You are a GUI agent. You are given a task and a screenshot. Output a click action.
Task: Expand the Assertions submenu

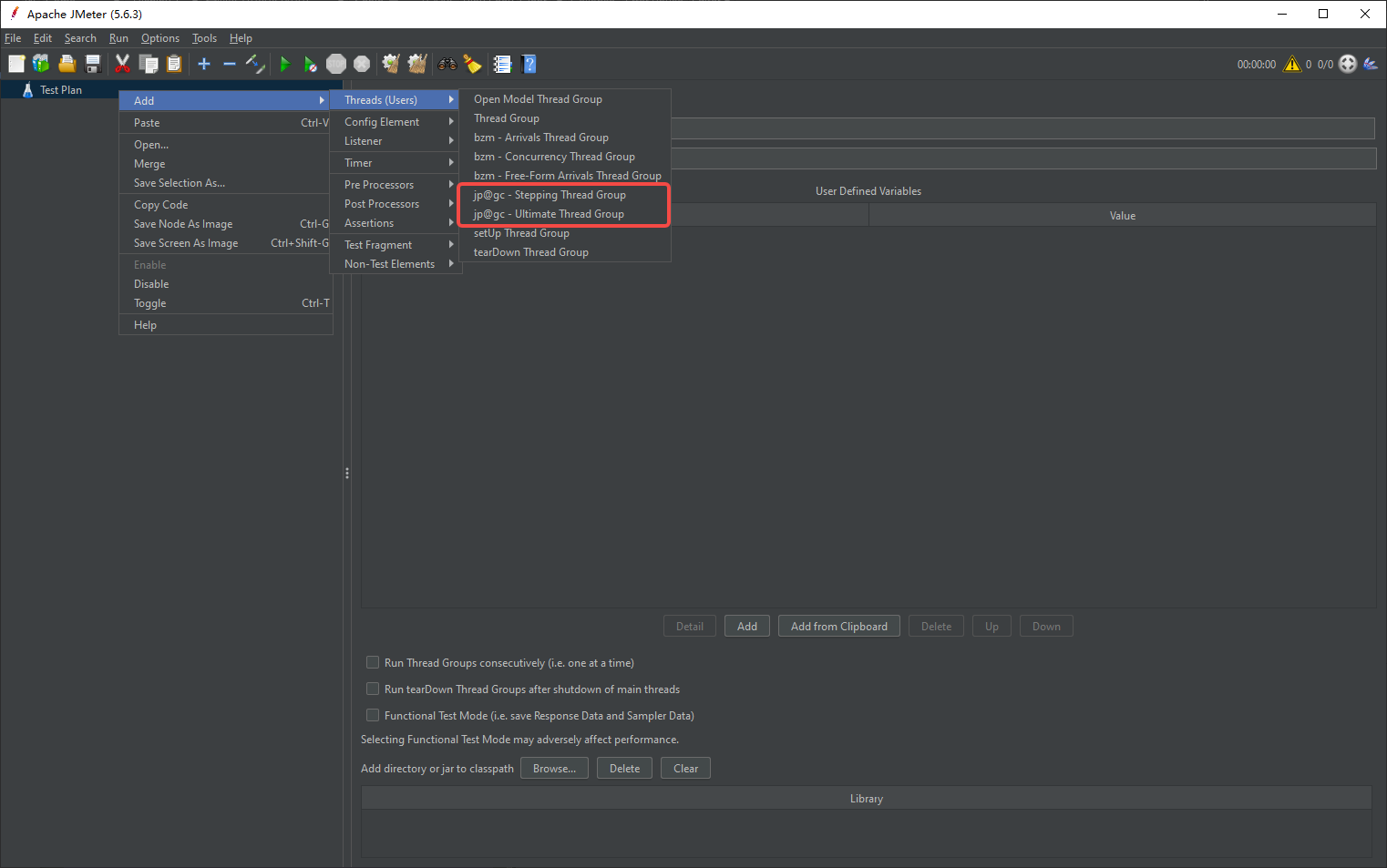click(395, 223)
